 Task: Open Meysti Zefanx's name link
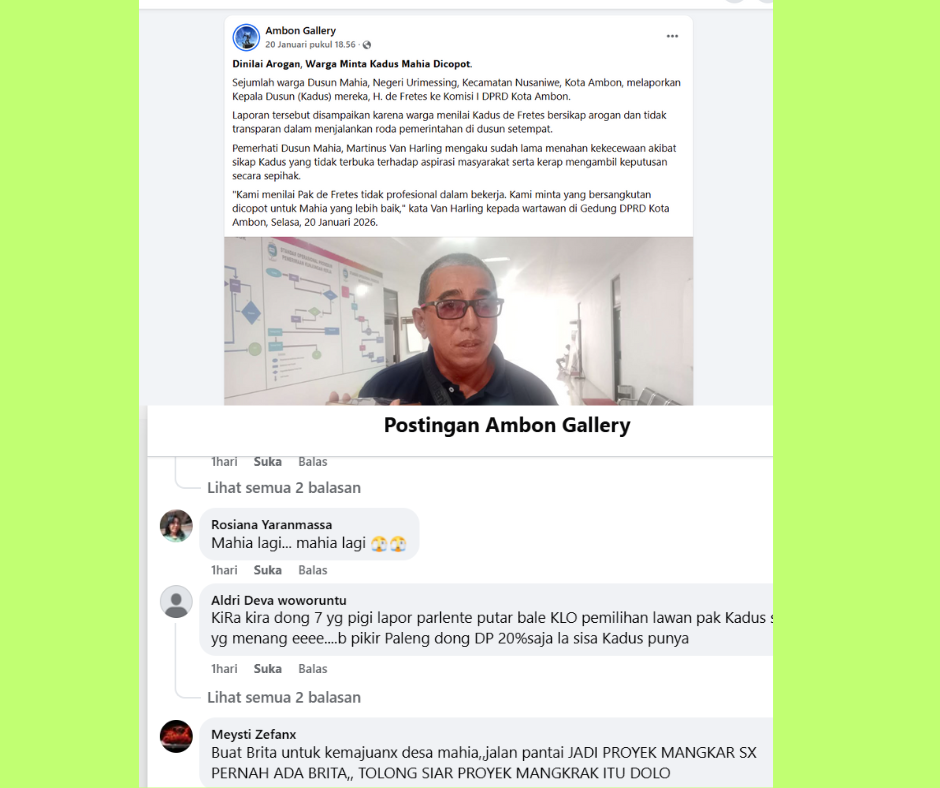click(x=254, y=734)
